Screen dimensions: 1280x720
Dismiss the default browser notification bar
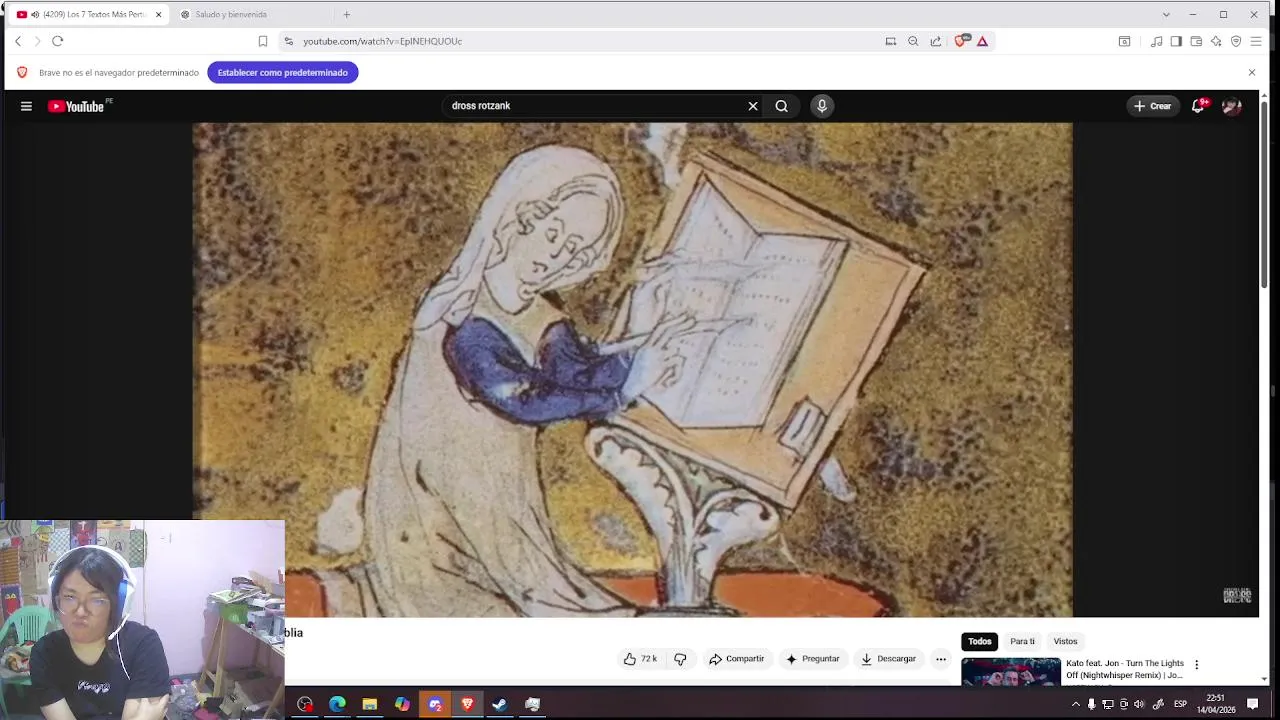pyautogui.click(x=1251, y=72)
